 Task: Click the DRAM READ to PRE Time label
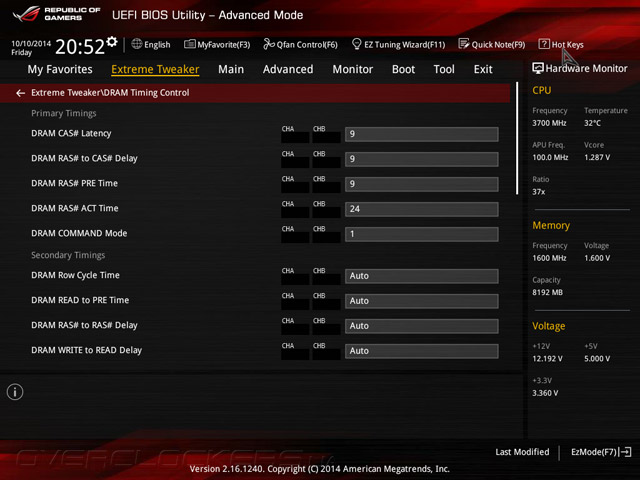(80, 300)
